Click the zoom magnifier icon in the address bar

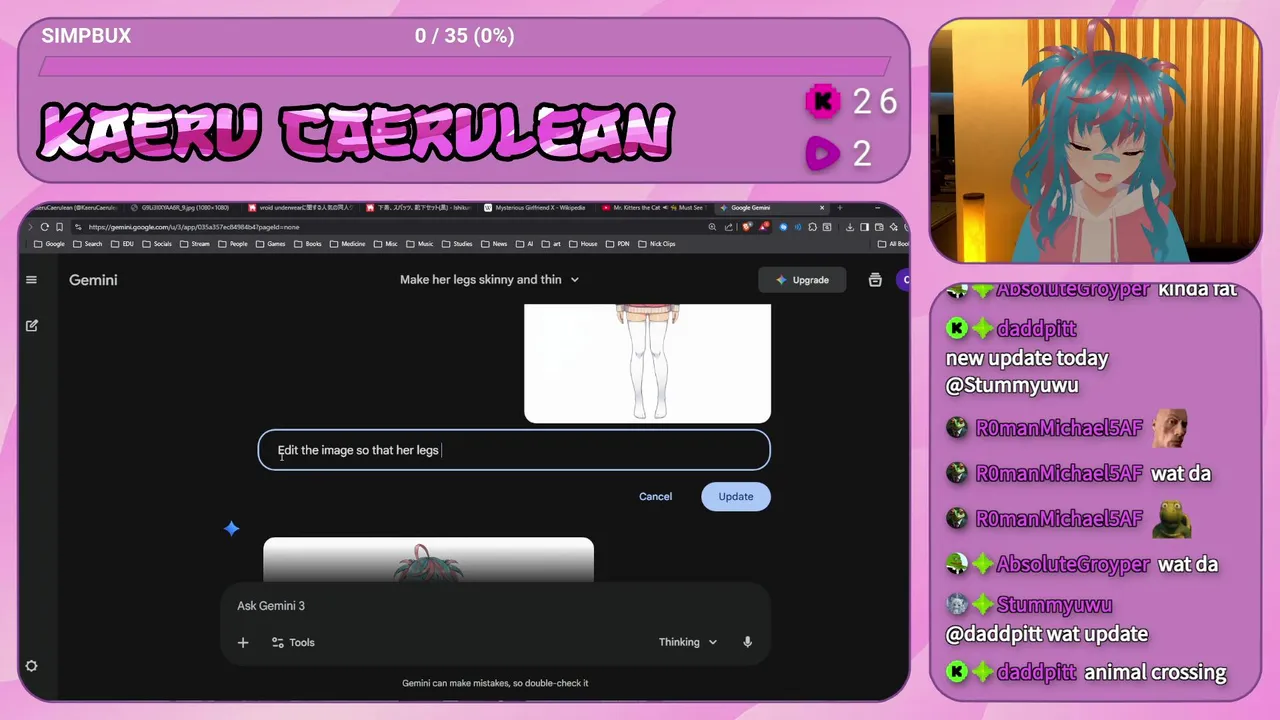[x=712, y=227]
